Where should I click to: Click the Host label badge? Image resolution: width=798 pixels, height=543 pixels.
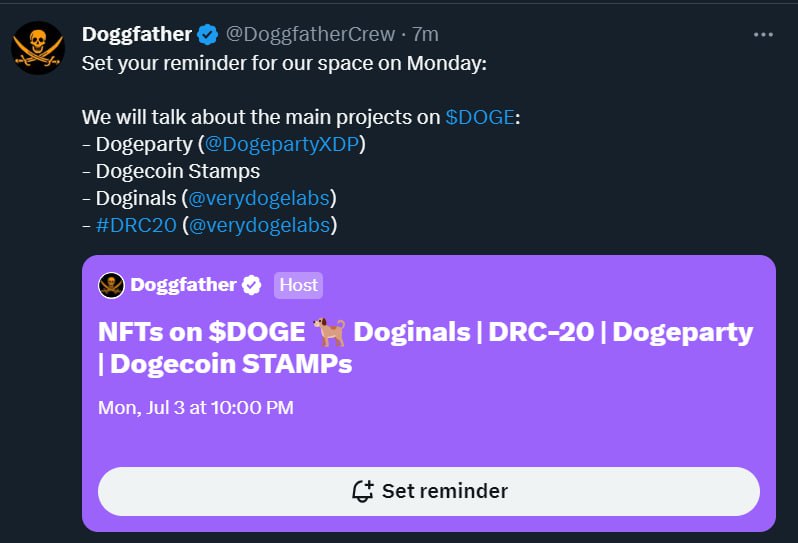pos(298,285)
